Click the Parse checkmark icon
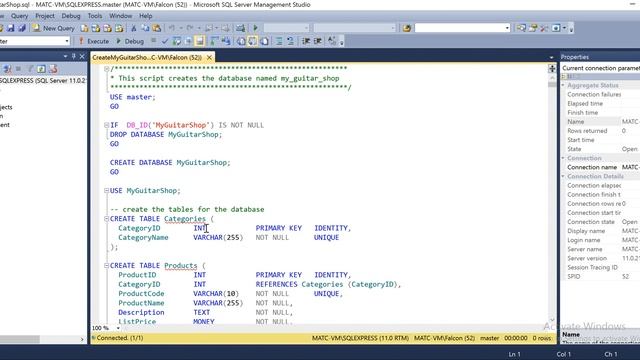This screenshot has height=360, width=640. coord(165,41)
